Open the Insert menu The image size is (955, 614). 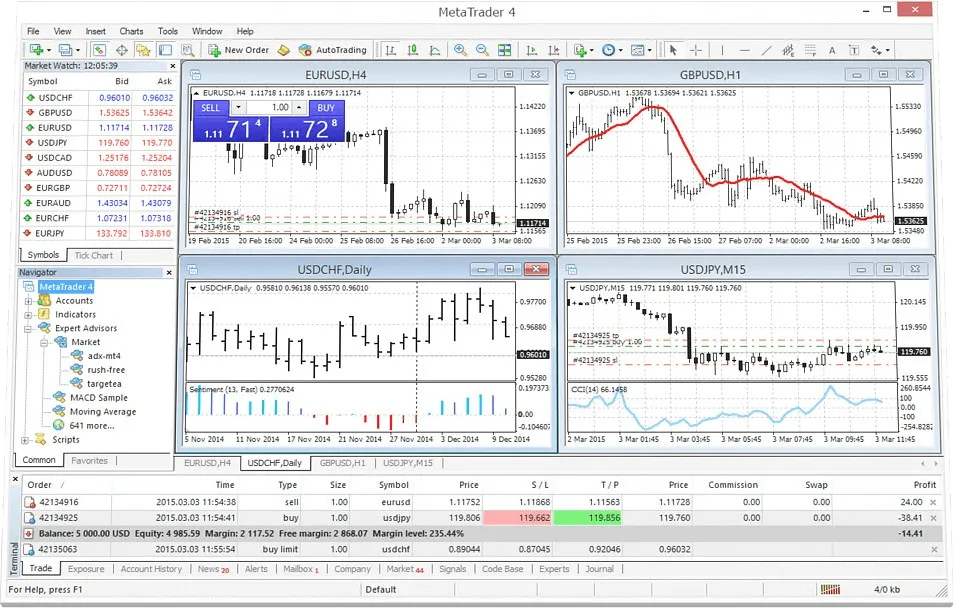[96, 31]
